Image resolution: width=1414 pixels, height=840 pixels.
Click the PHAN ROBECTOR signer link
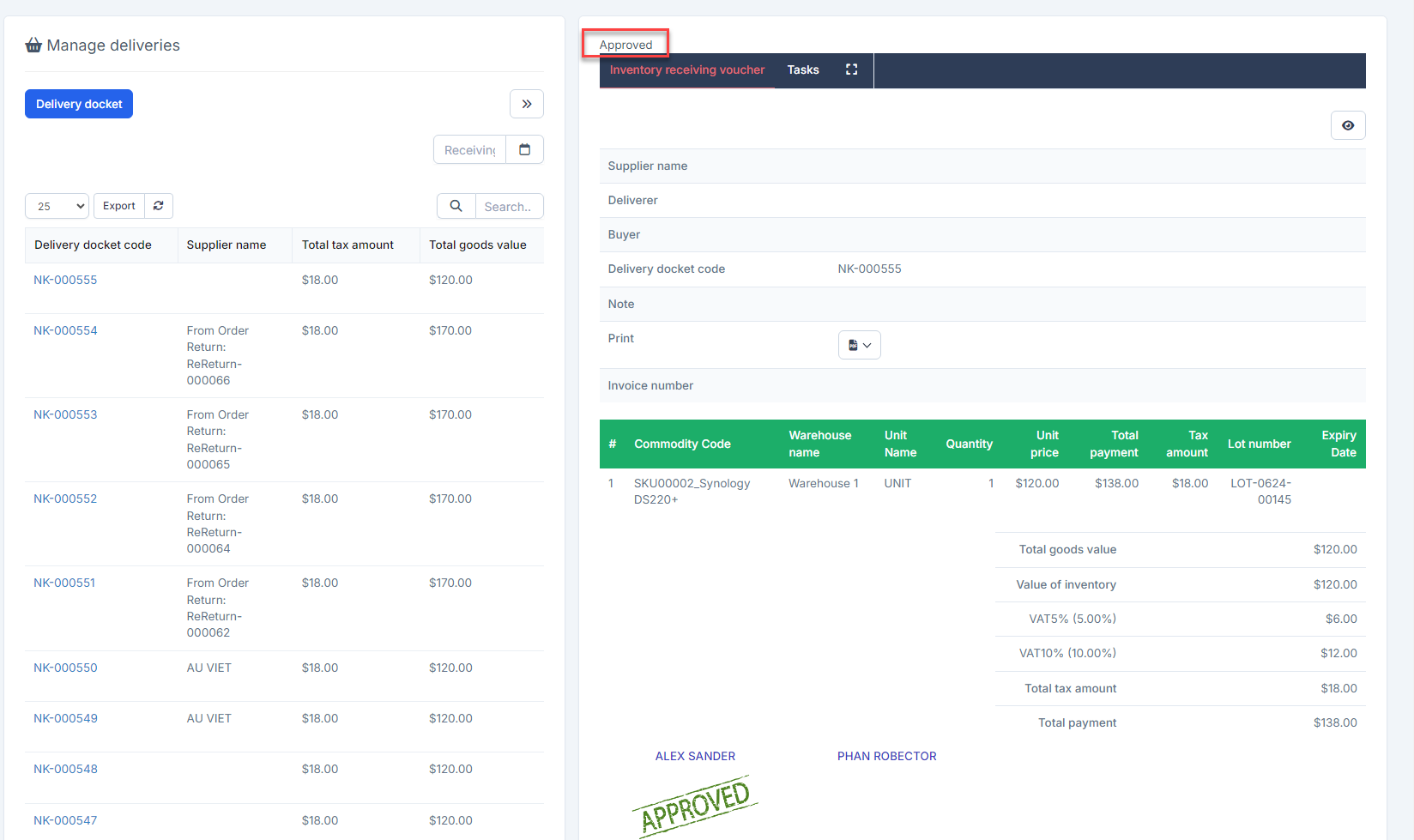tap(886, 756)
